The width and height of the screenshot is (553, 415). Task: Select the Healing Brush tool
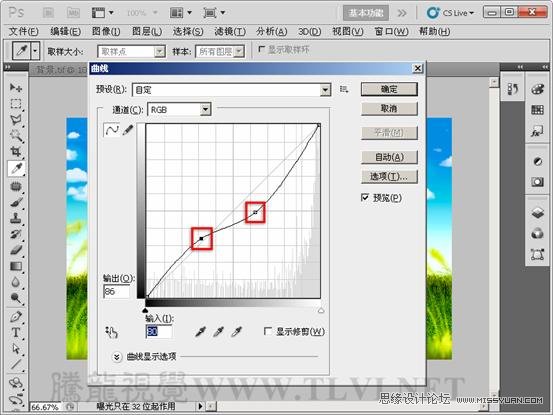[16, 186]
